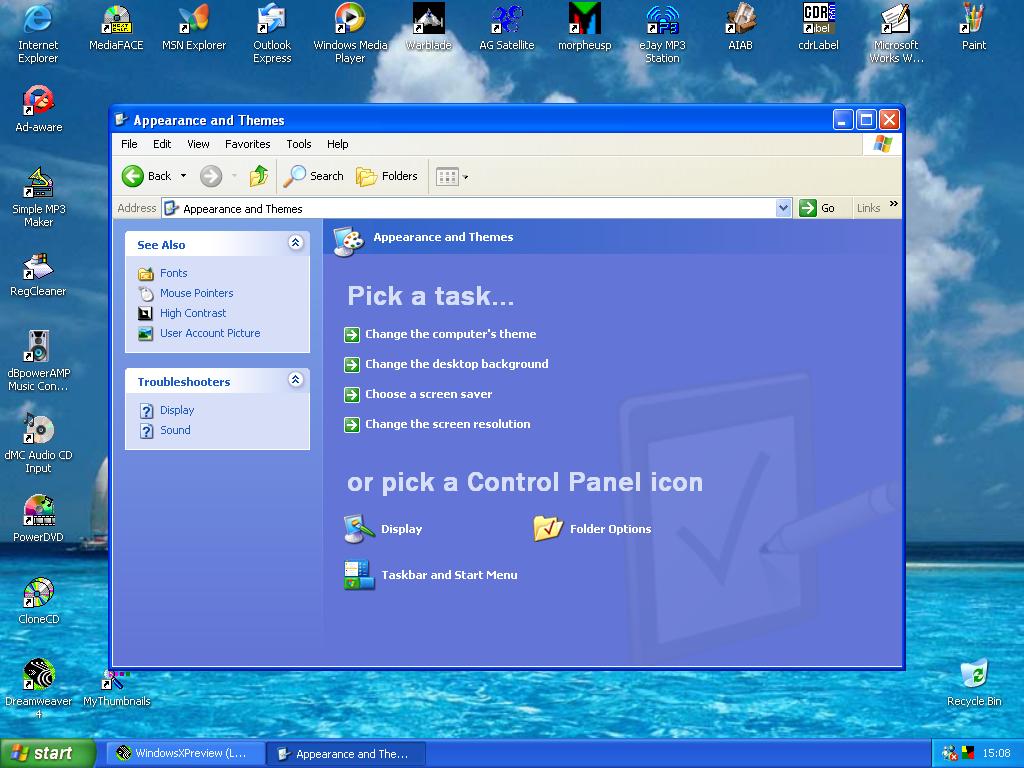Open Windows Media Player desktop icon
The width and height of the screenshot is (1024, 768).
tap(350, 19)
